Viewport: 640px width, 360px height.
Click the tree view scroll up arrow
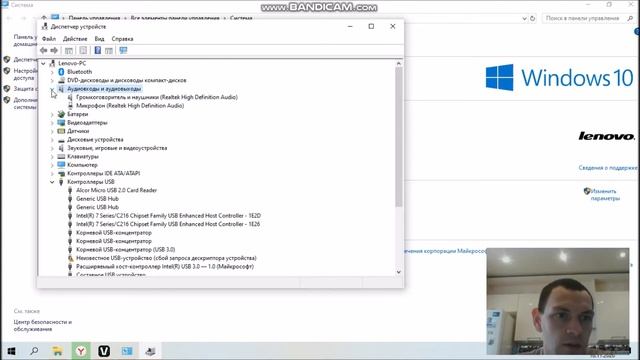399,64
